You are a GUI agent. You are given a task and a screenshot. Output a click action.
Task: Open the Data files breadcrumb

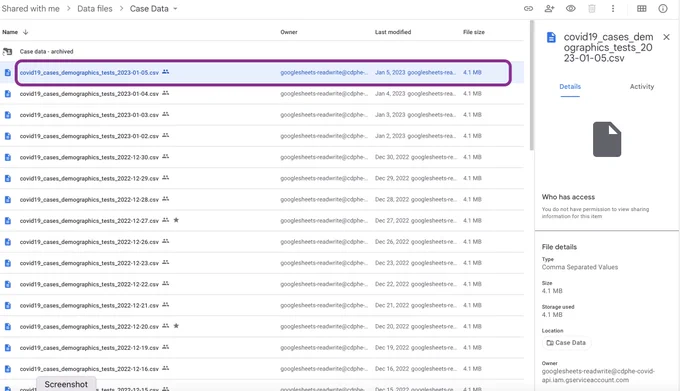click(x=95, y=9)
